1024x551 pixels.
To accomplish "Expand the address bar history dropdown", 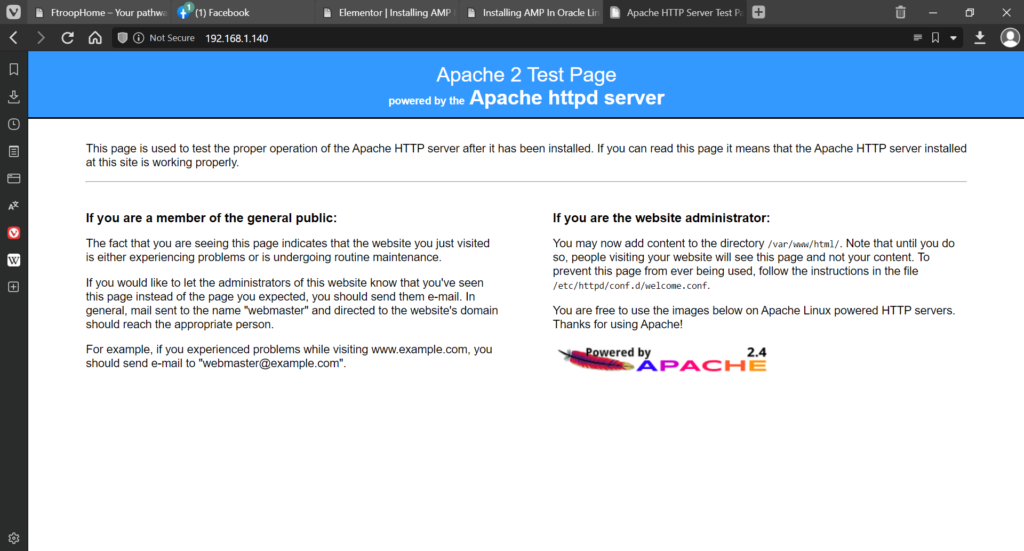I will click(x=953, y=38).
